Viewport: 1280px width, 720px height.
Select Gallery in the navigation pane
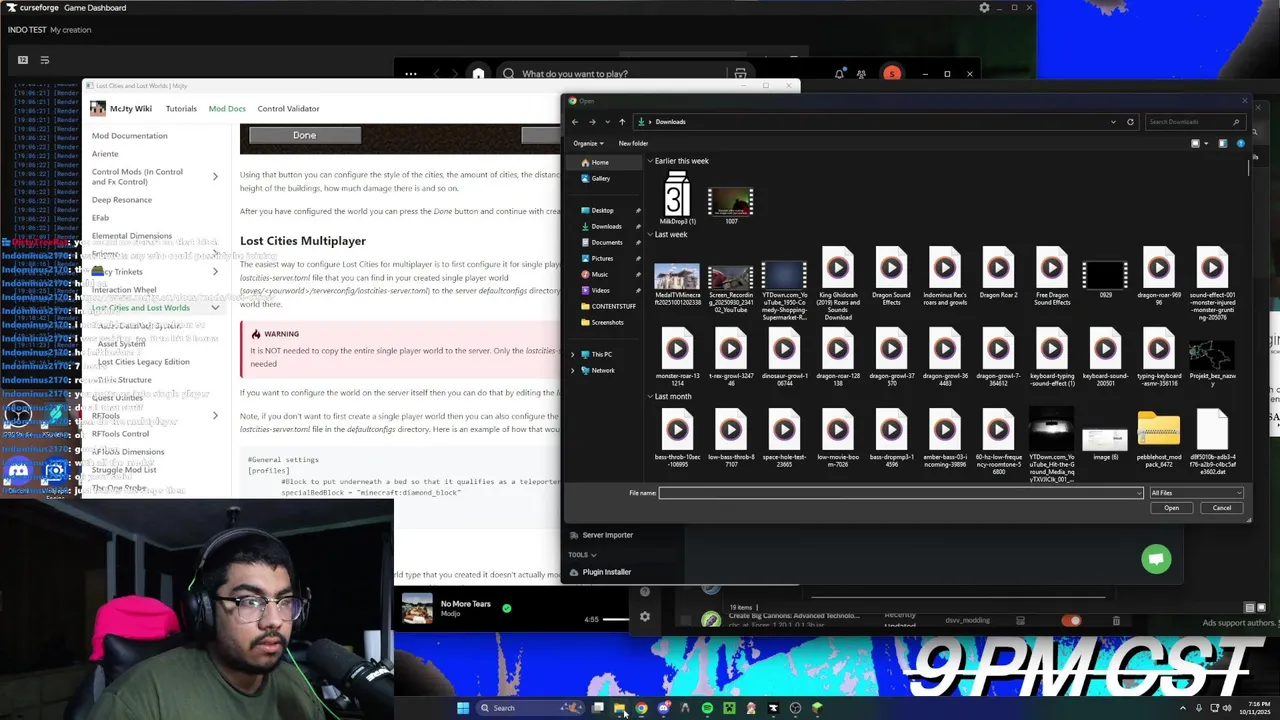click(x=600, y=178)
